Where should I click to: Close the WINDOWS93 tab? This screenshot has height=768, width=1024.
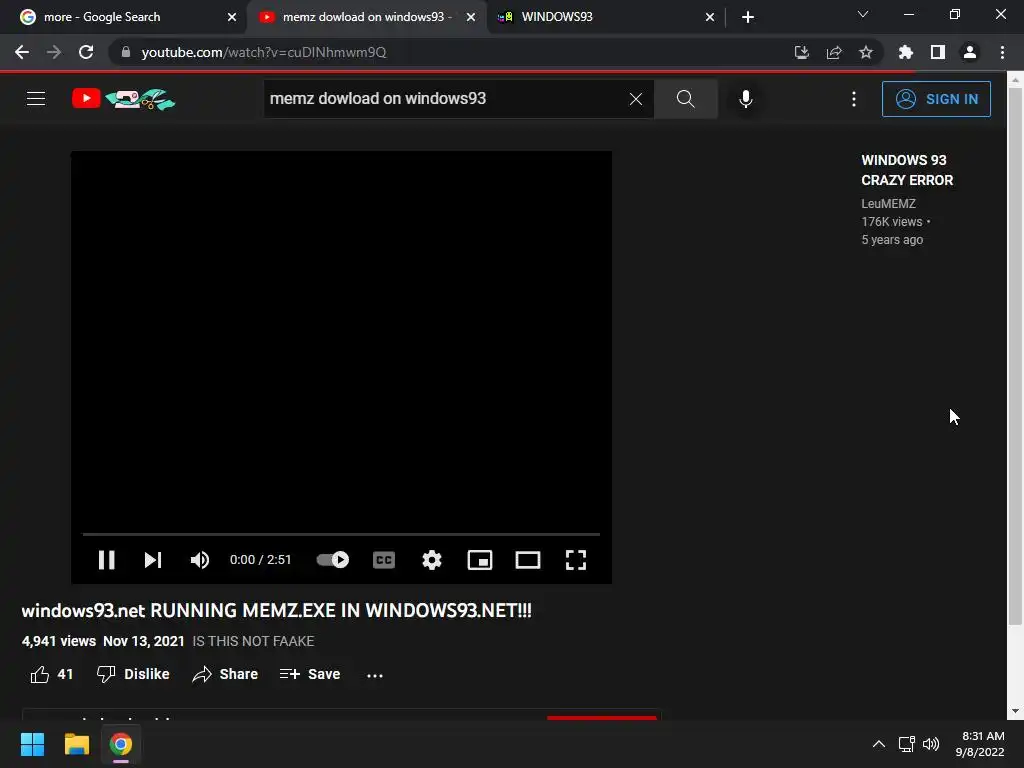tap(710, 17)
